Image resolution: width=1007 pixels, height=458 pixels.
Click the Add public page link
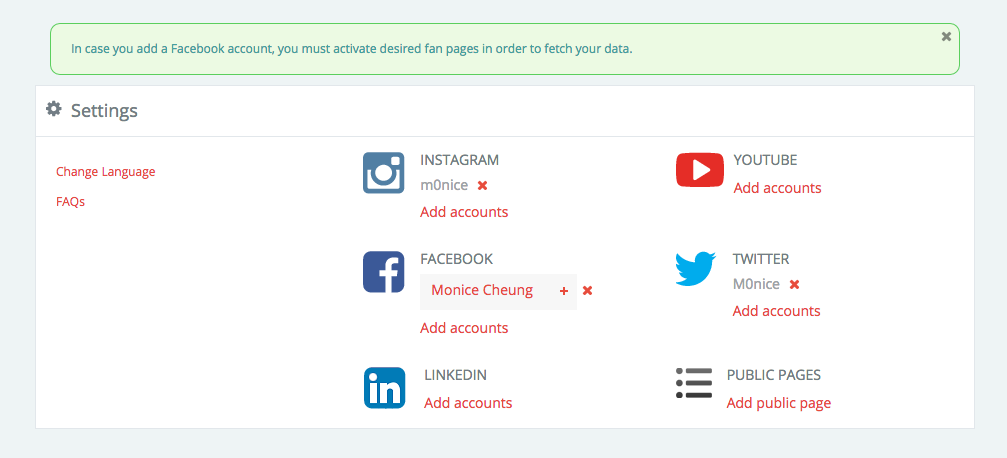[779, 403]
